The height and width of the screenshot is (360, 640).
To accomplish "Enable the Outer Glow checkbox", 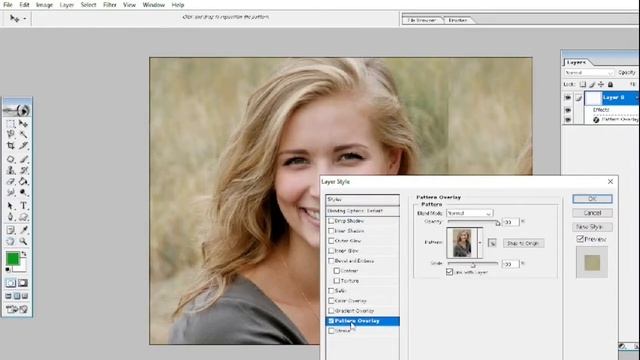I will pyautogui.click(x=331, y=241).
